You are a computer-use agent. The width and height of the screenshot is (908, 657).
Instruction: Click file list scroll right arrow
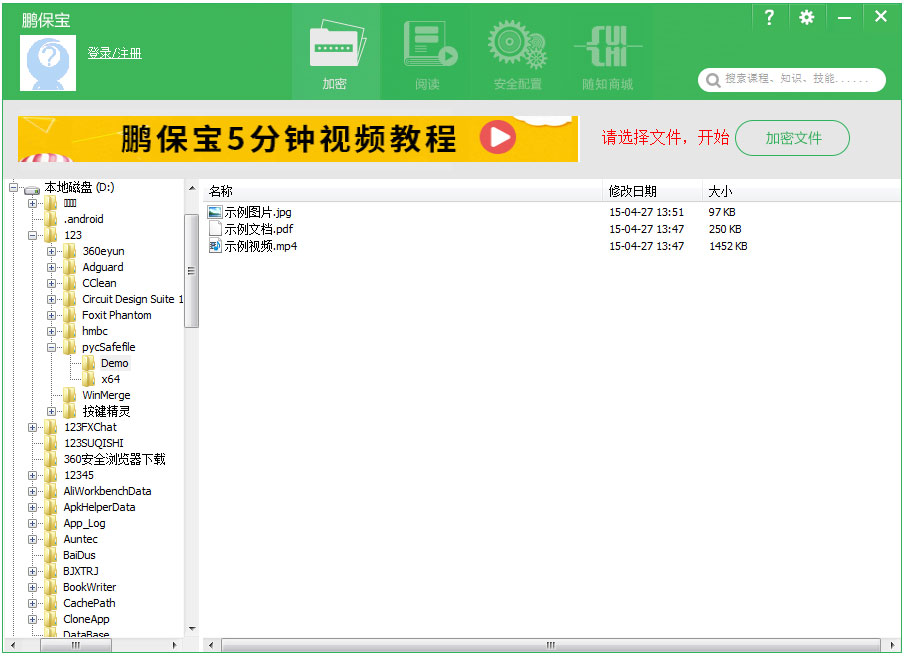point(891,645)
